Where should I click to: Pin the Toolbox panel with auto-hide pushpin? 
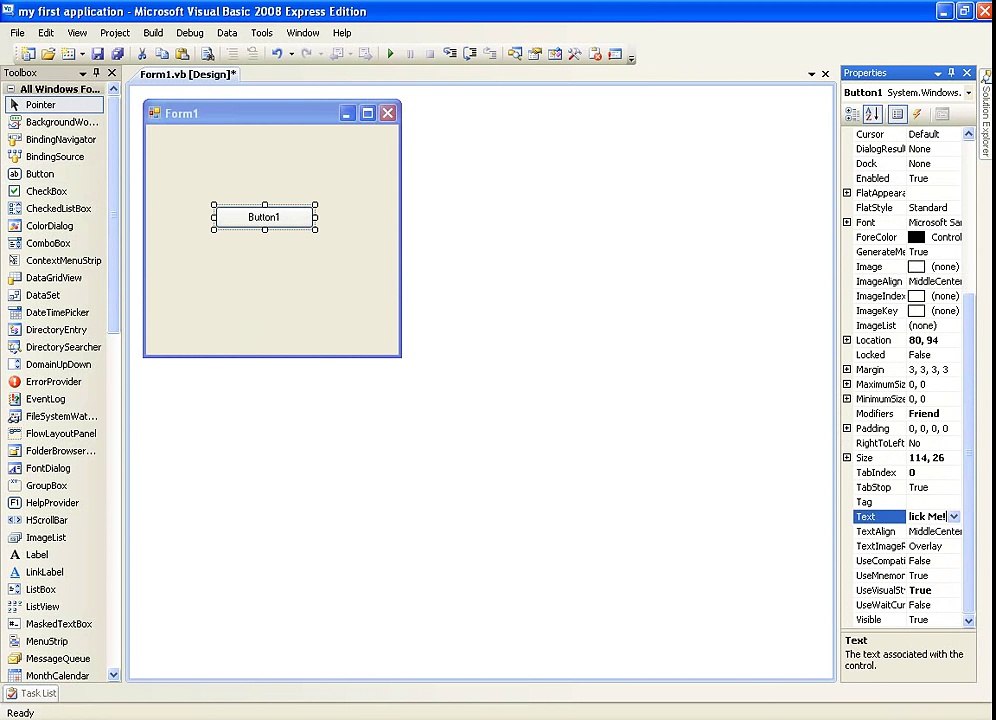click(97, 72)
